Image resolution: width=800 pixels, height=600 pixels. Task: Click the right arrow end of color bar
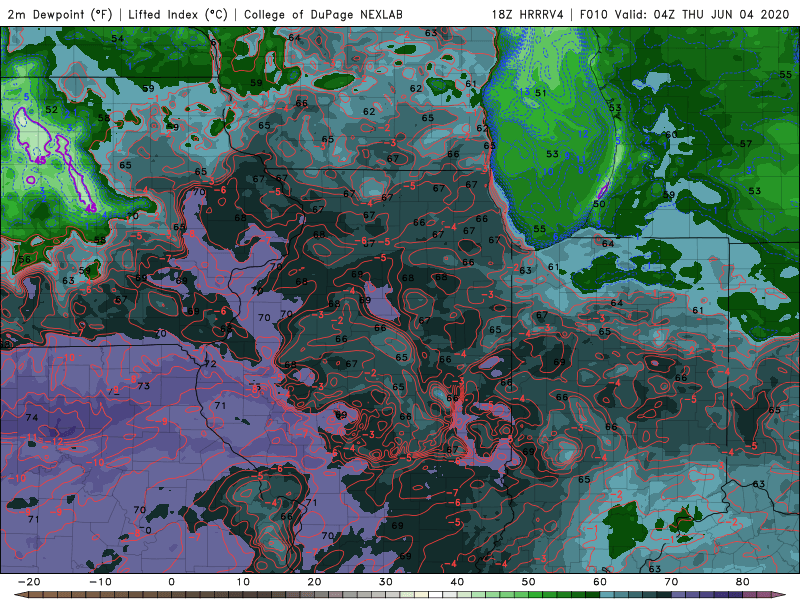pyautogui.click(x=779, y=595)
